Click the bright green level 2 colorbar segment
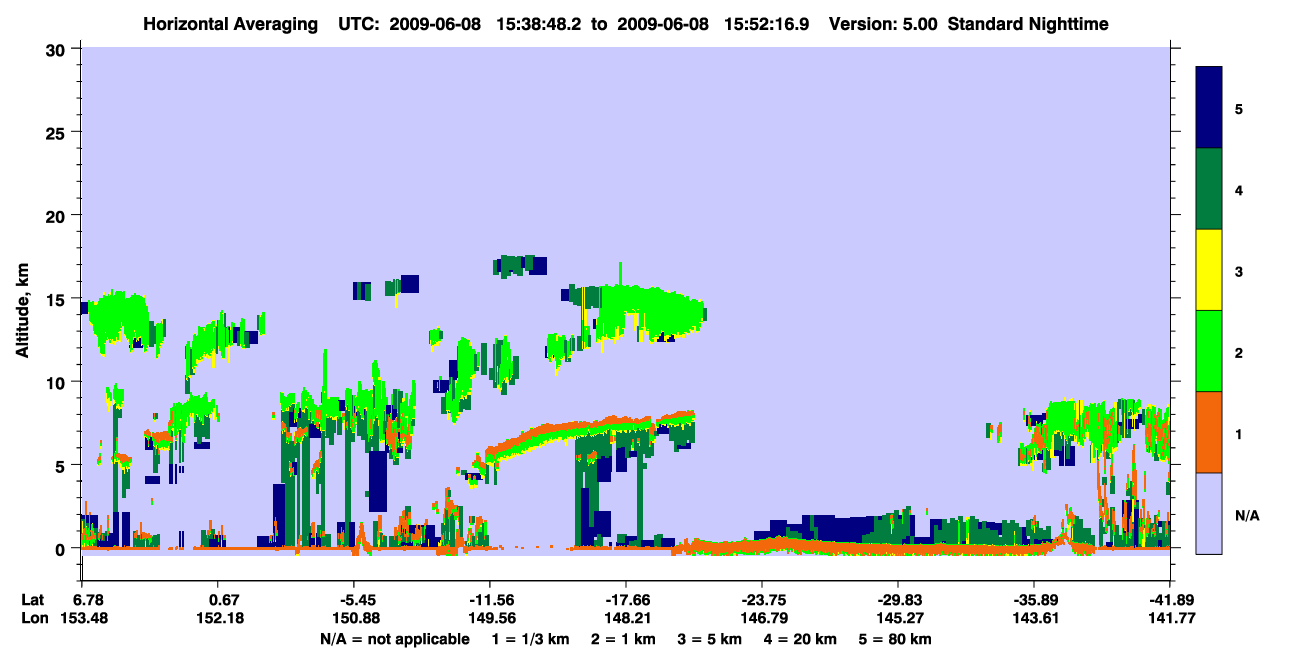Screen dimensions: 1300x667 click(1209, 351)
